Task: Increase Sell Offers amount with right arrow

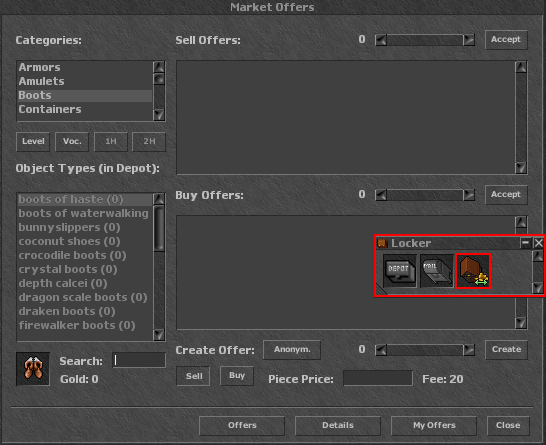Action: [469, 40]
